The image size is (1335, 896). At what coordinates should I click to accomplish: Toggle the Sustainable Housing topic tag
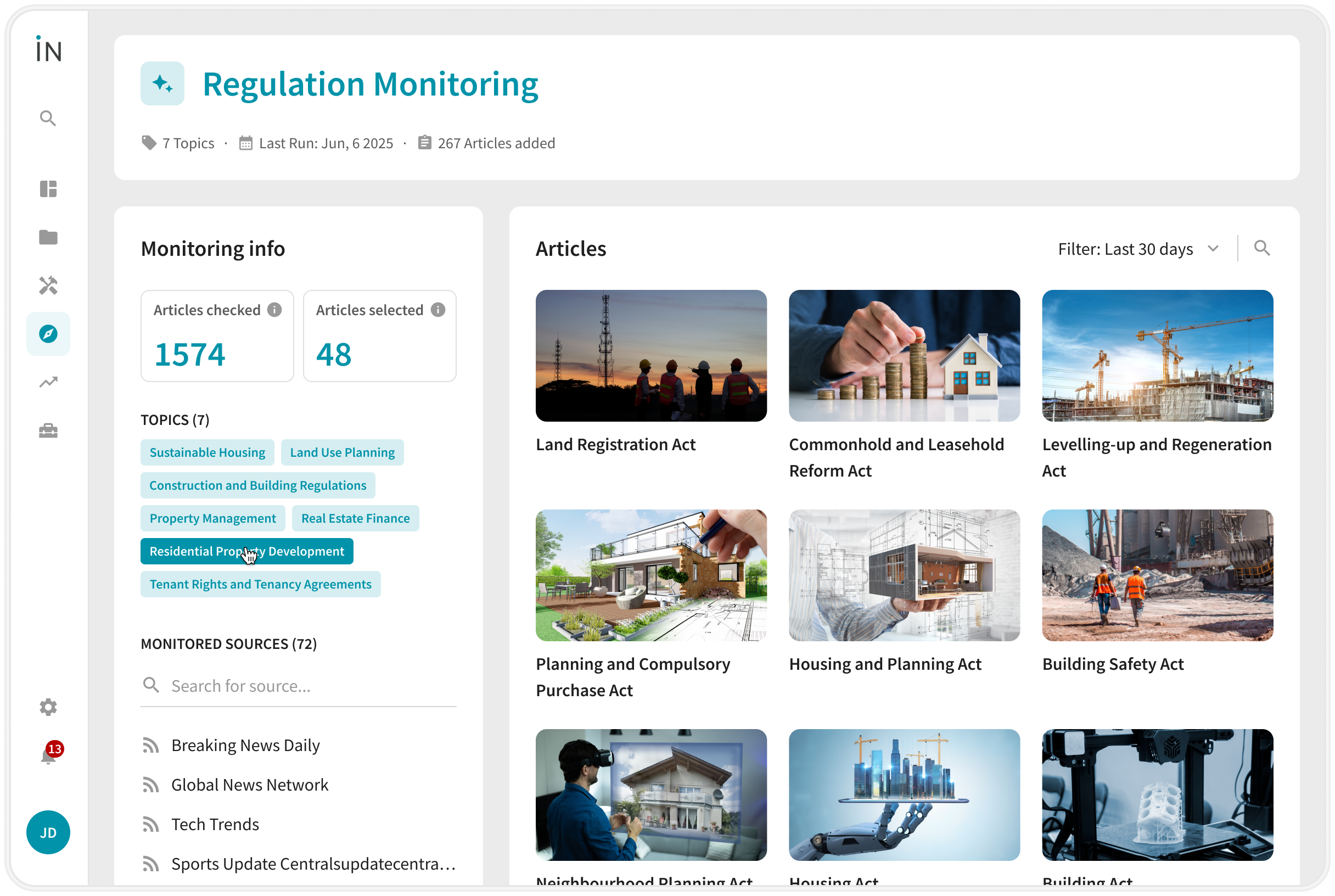pos(207,452)
